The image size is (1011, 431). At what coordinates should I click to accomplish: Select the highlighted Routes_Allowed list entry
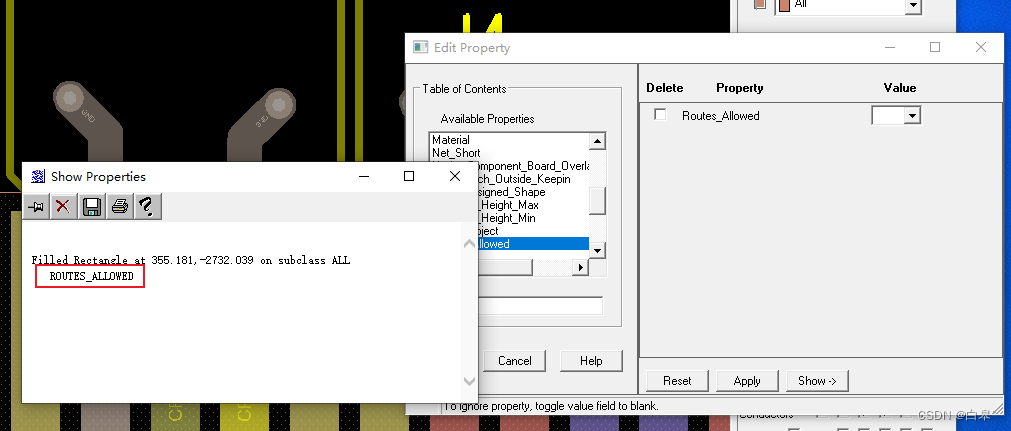pos(533,244)
